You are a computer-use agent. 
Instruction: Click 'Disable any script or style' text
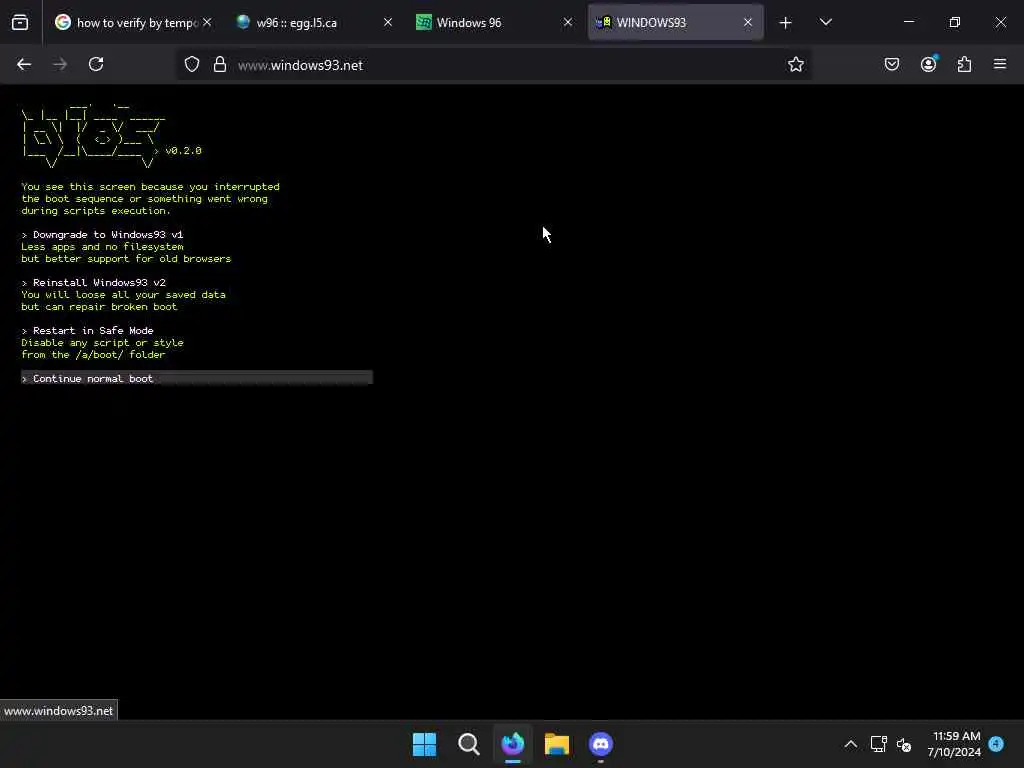click(x=103, y=342)
